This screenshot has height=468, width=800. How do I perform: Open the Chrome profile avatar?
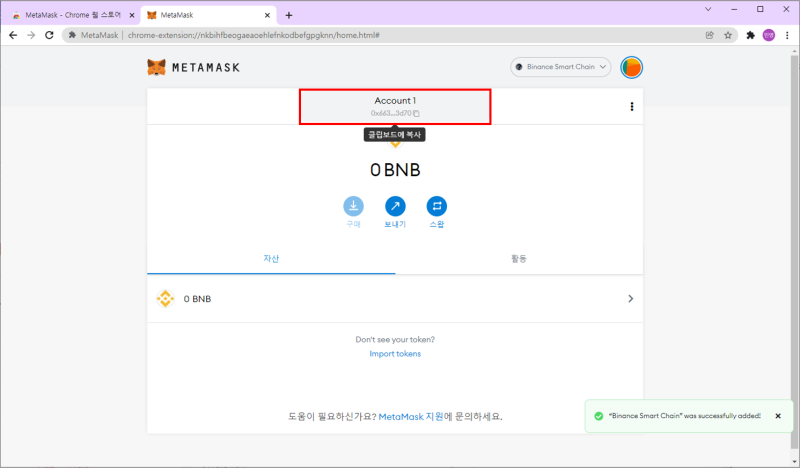point(769,35)
